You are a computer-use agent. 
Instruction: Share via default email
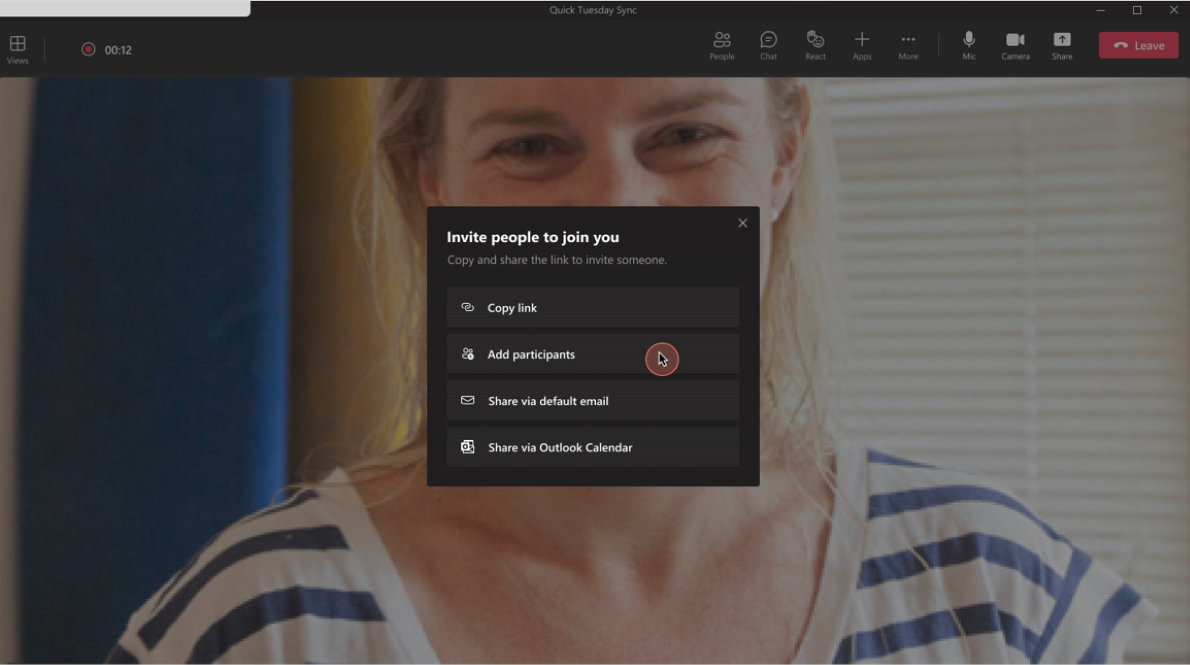click(593, 401)
